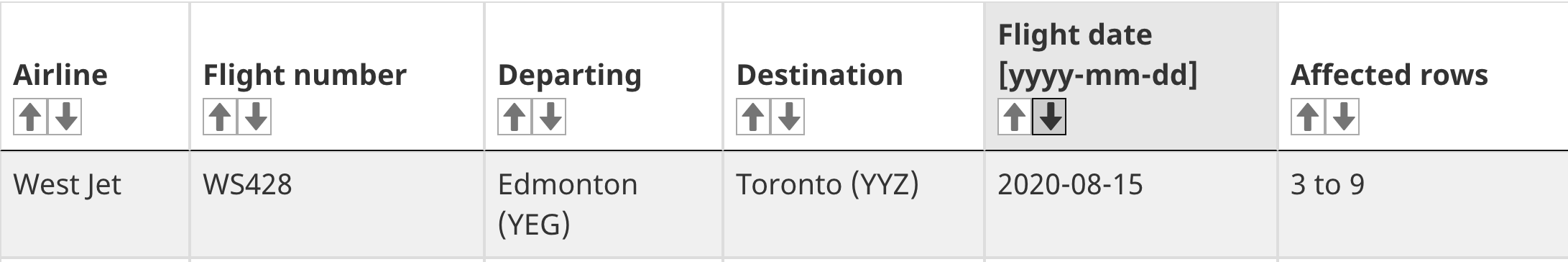Screen dimensions: 1568x262
Task: Sort Flight number descending with down arrow
Action: coord(254,117)
